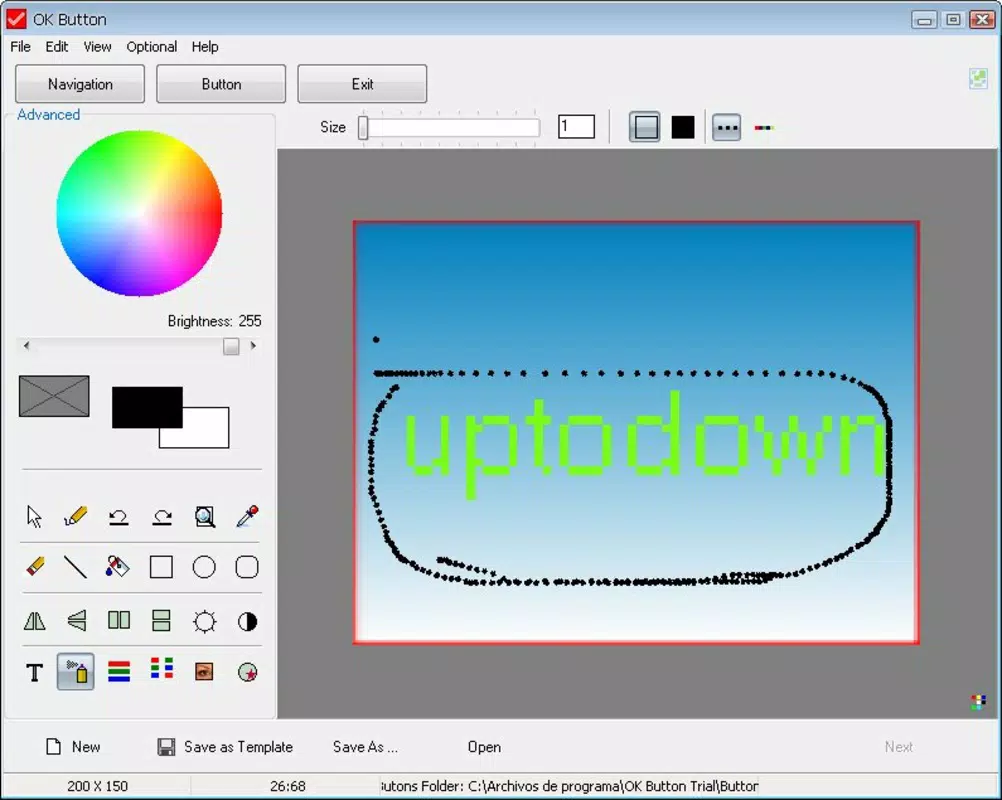This screenshot has width=1002, height=800.
Task: Click the circle with star icon
Action: (x=247, y=672)
